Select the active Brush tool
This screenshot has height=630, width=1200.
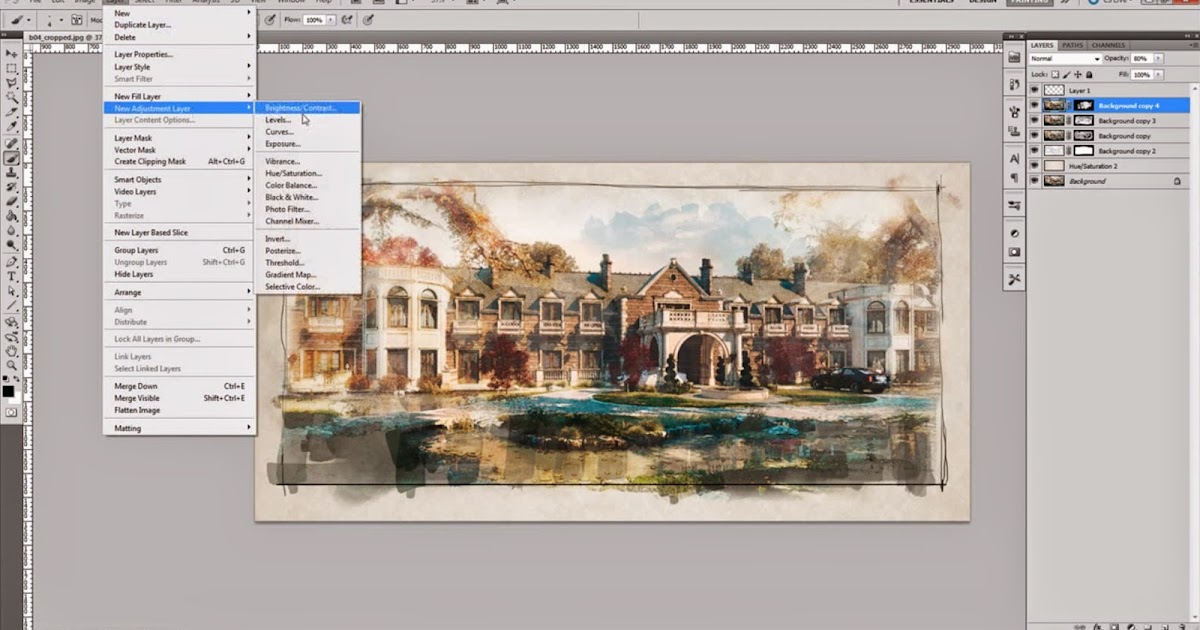(x=12, y=158)
